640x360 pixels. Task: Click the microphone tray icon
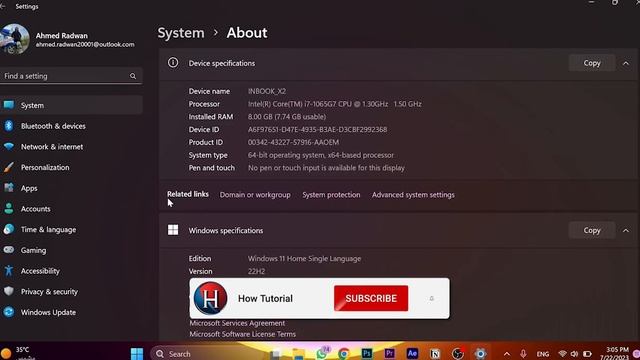click(x=523, y=354)
